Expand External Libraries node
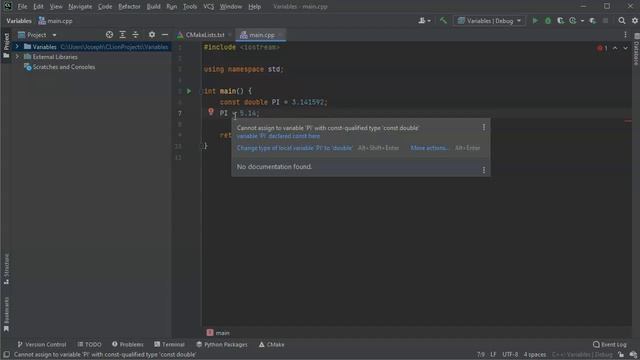 [x=17, y=57]
